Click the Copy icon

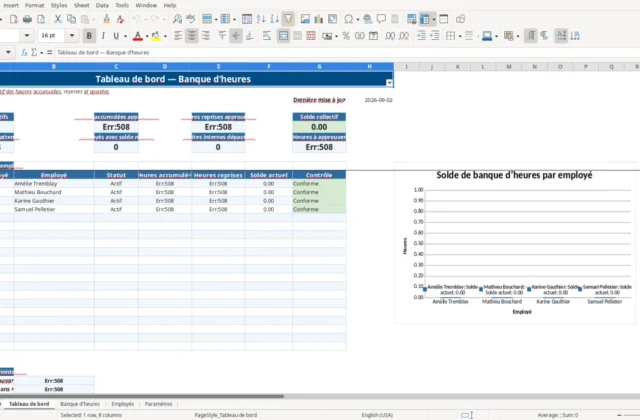pos(71,19)
